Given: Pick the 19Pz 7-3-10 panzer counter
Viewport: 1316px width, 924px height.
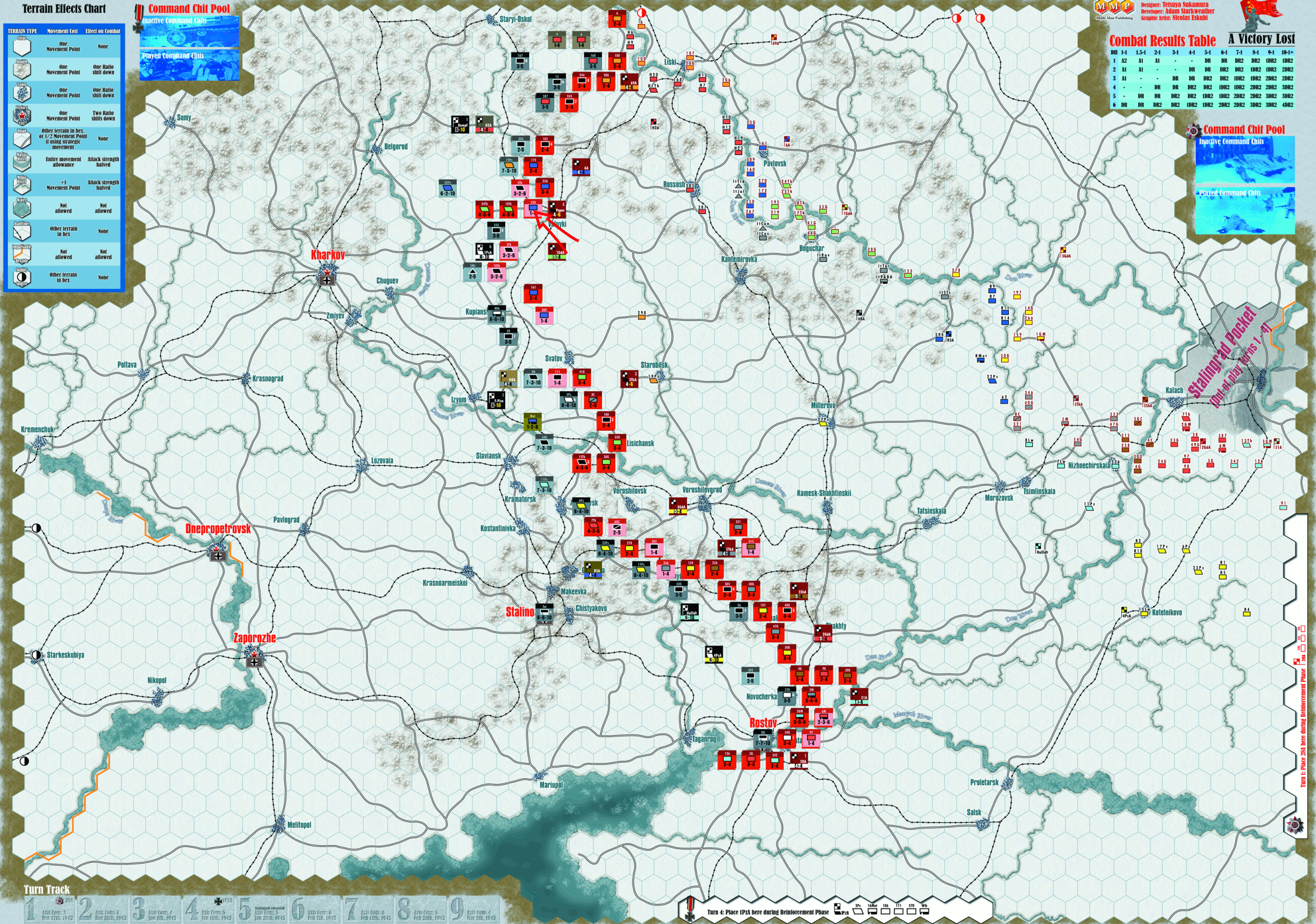Looking at the screenshot, I should pos(509,166).
